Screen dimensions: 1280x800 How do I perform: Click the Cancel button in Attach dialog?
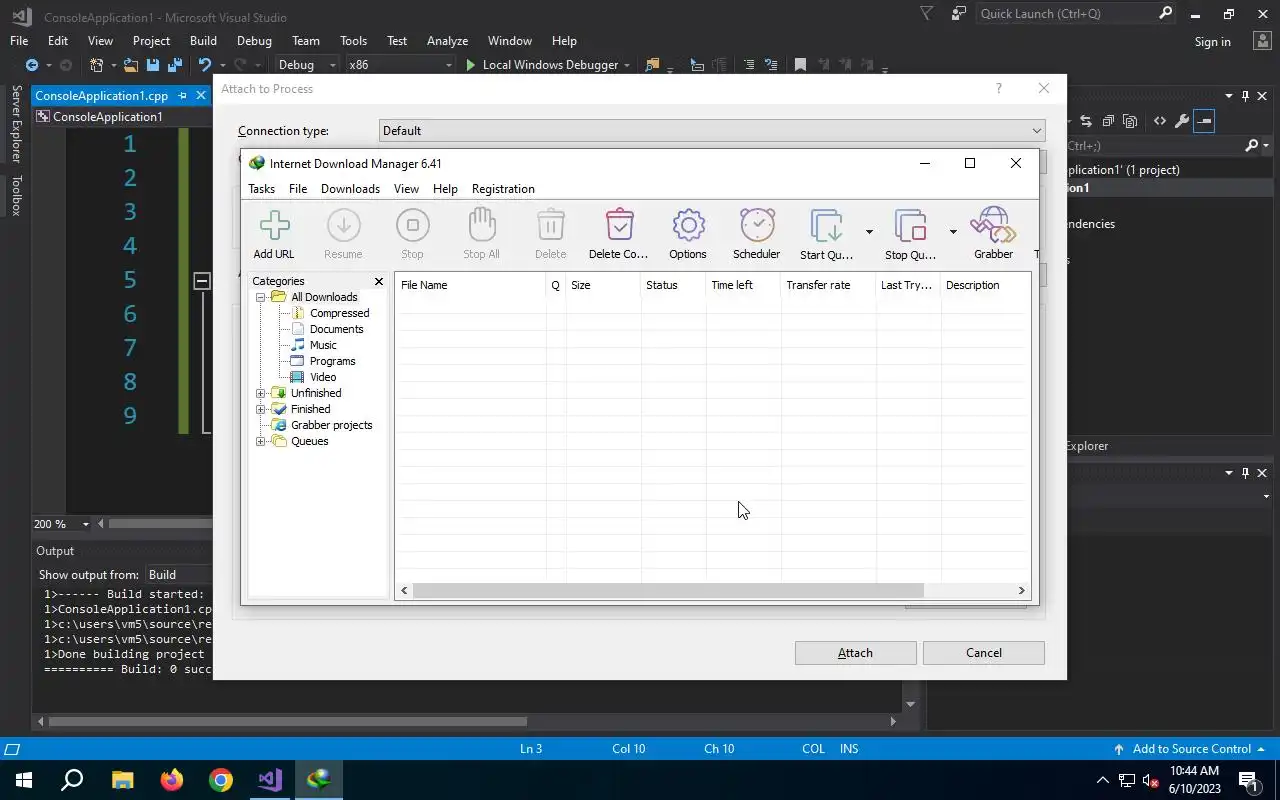pos(983,653)
